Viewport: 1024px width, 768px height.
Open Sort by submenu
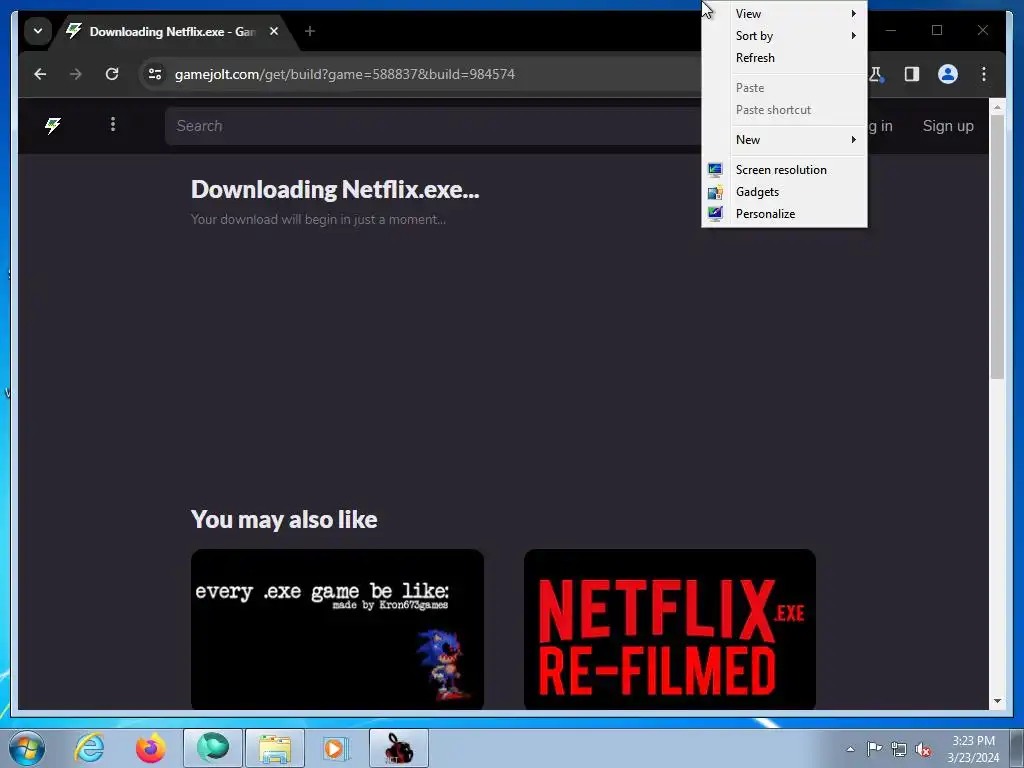784,36
